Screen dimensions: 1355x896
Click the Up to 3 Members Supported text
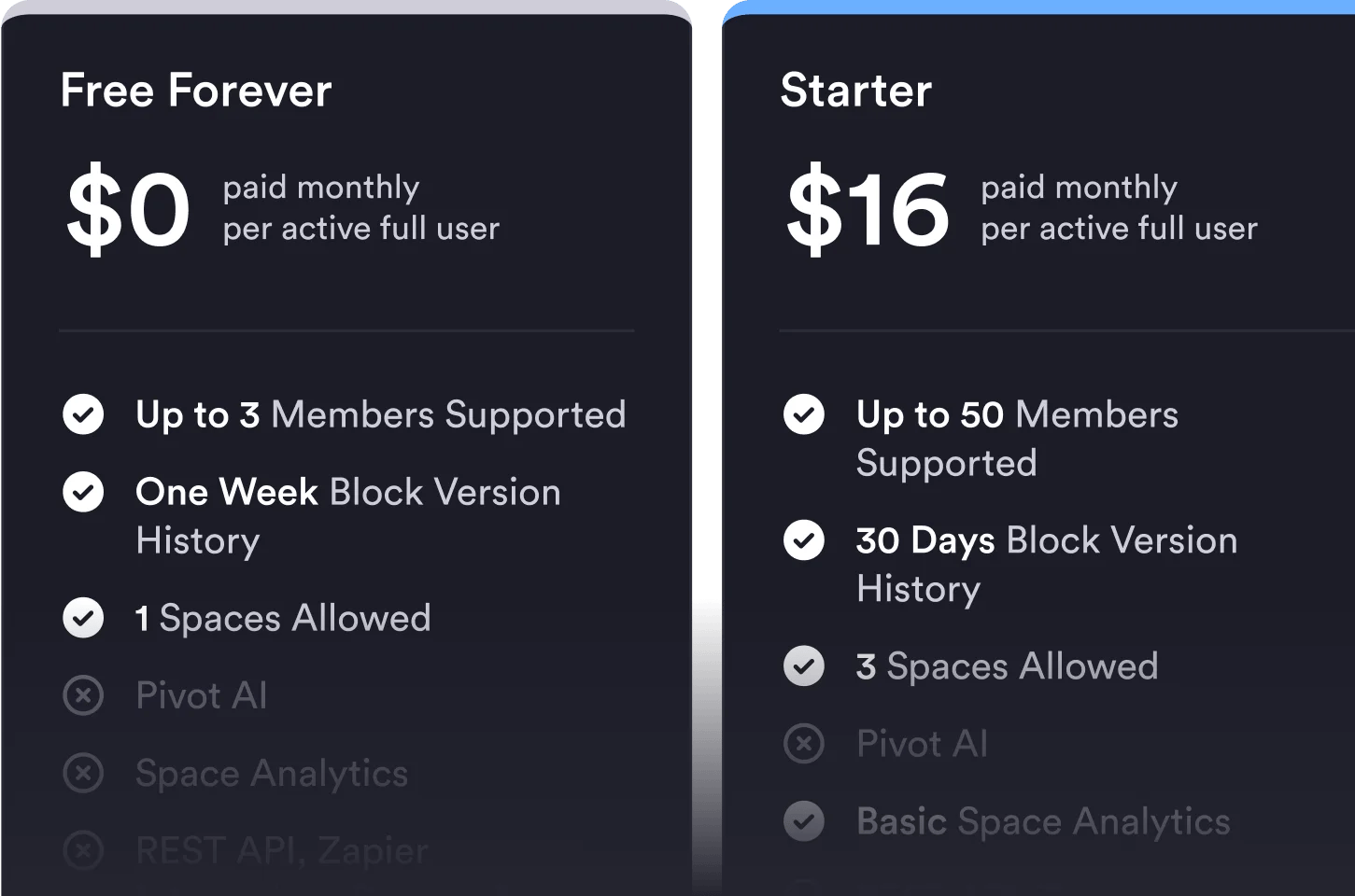click(380, 414)
